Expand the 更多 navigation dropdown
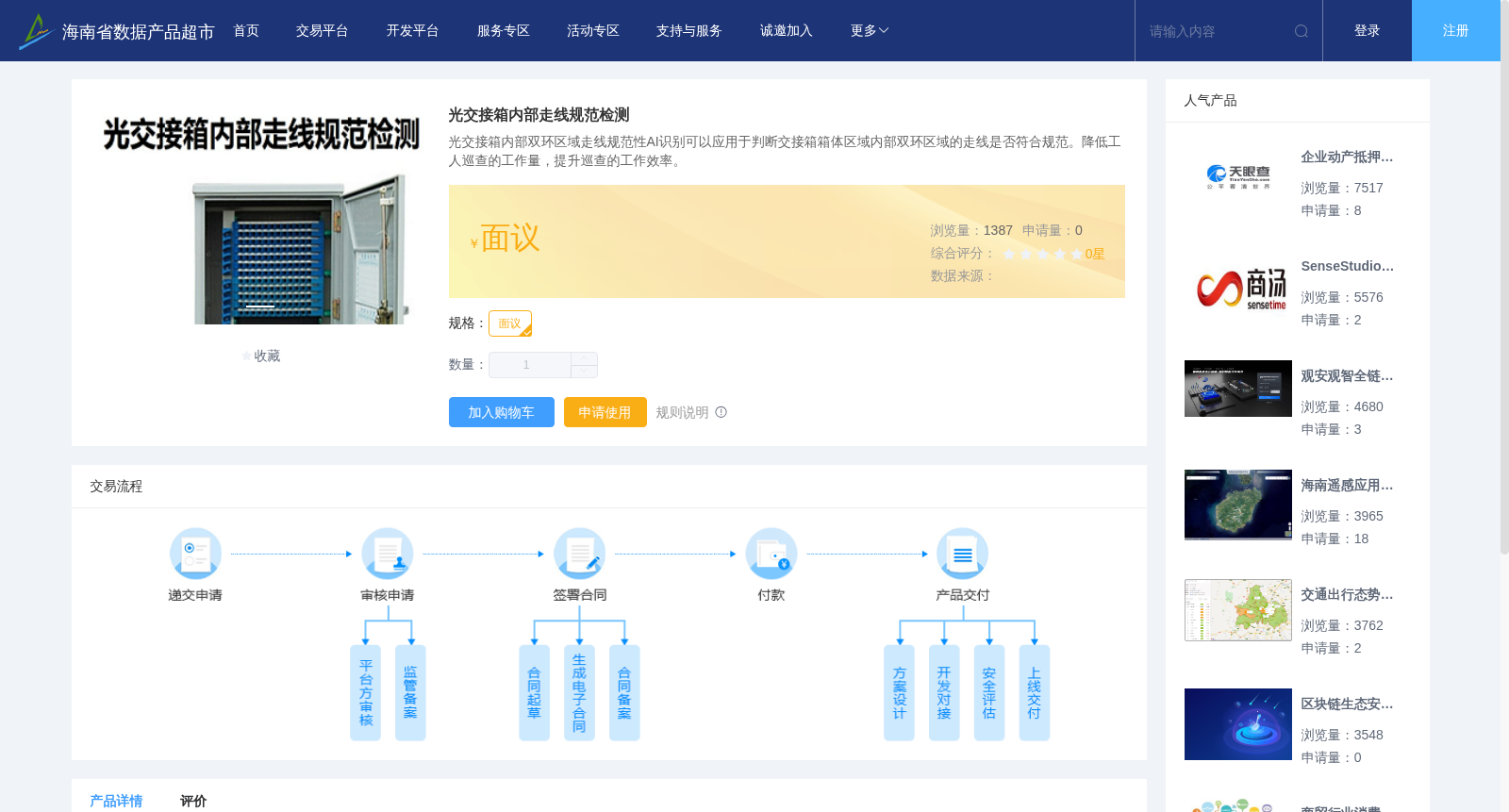Image resolution: width=1509 pixels, height=812 pixels. [870, 31]
